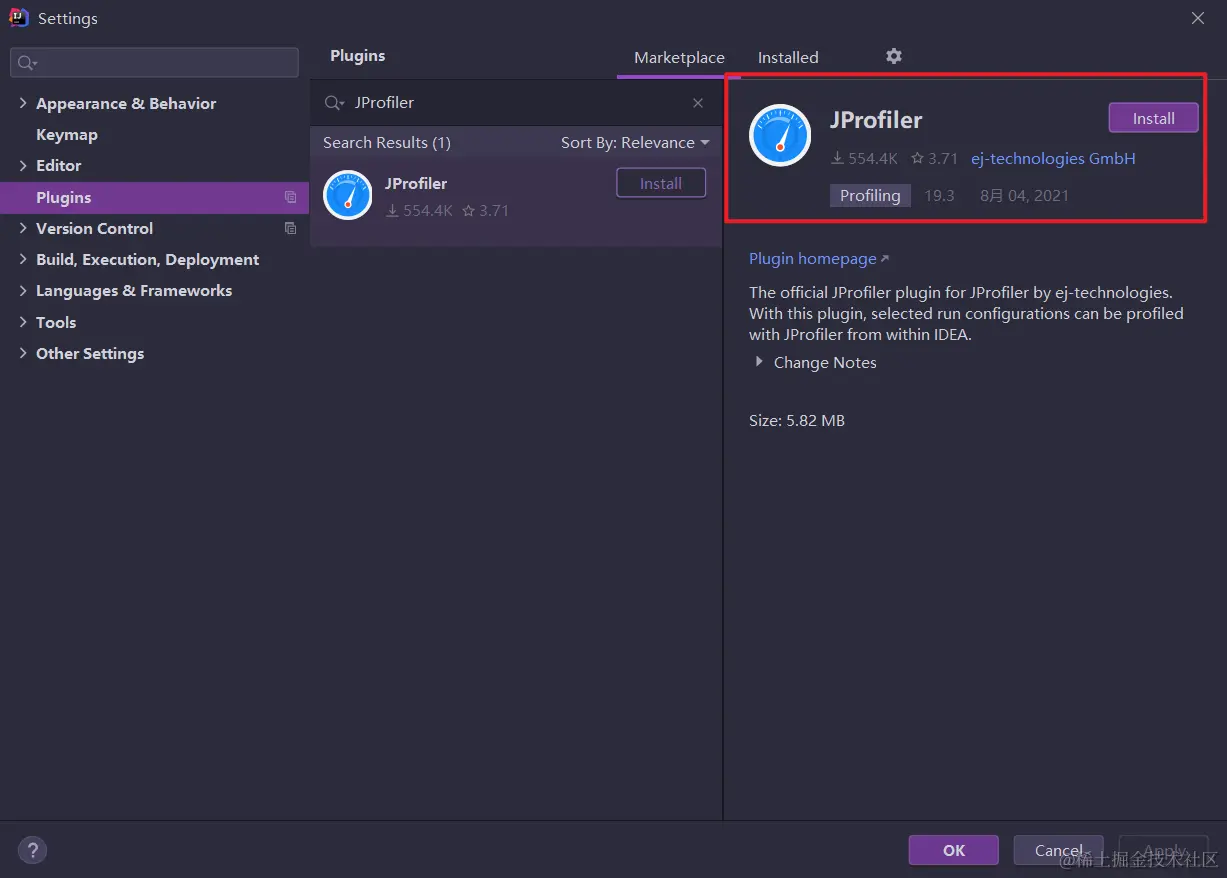The image size is (1227, 878).
Task: Click version 19.3 text in details
Action: pyautogui.click(x=939, y=195)
